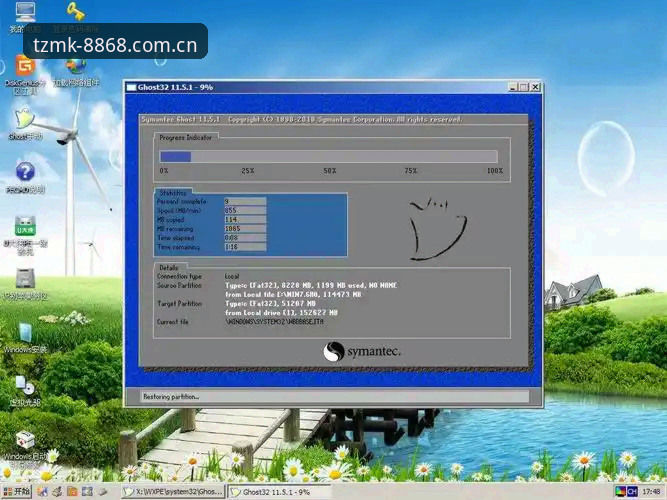
Task: Maximize the Ghost32 window
Action: click(x=524, y=87)
